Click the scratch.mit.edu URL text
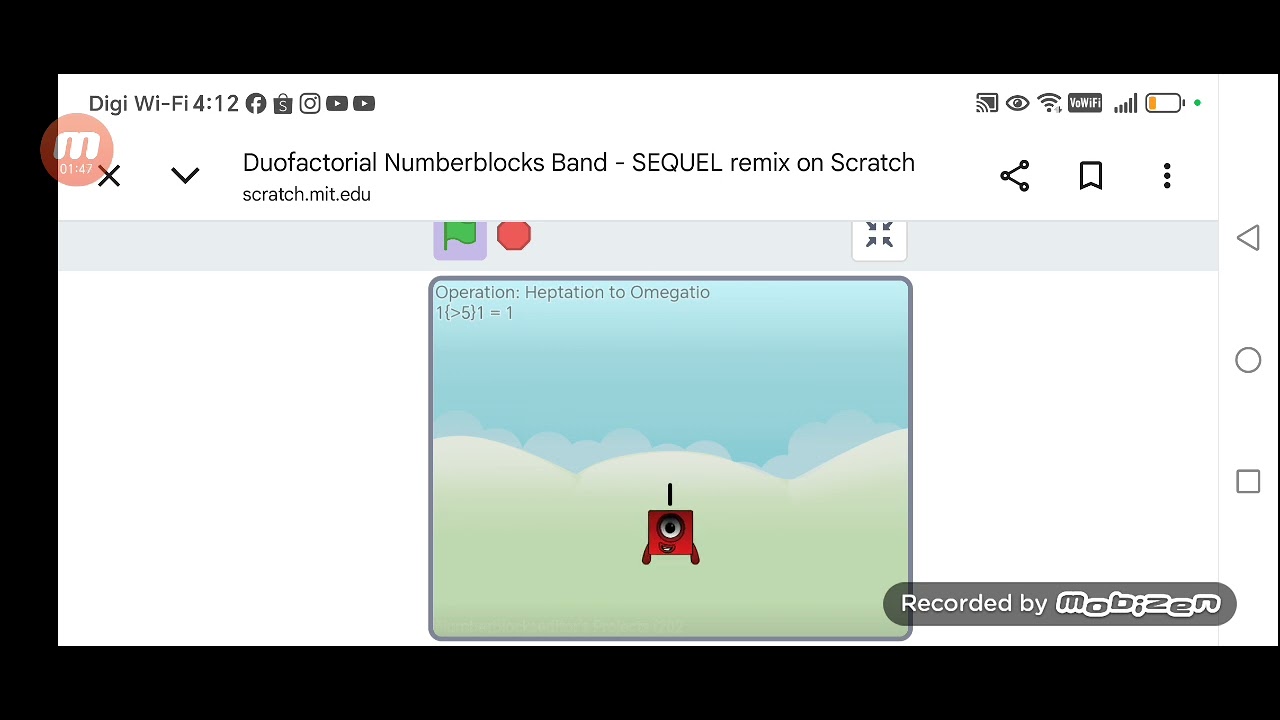Image resolution: width=1280 pixels, height=720 pixels. click(306, 194)
